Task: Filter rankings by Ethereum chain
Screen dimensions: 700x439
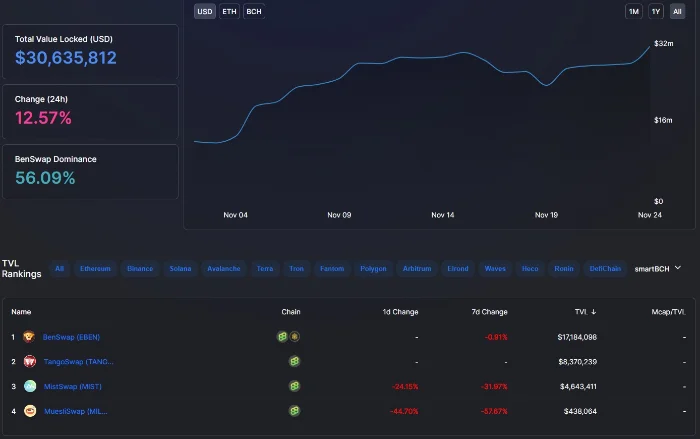Action: tap(95, 268)
